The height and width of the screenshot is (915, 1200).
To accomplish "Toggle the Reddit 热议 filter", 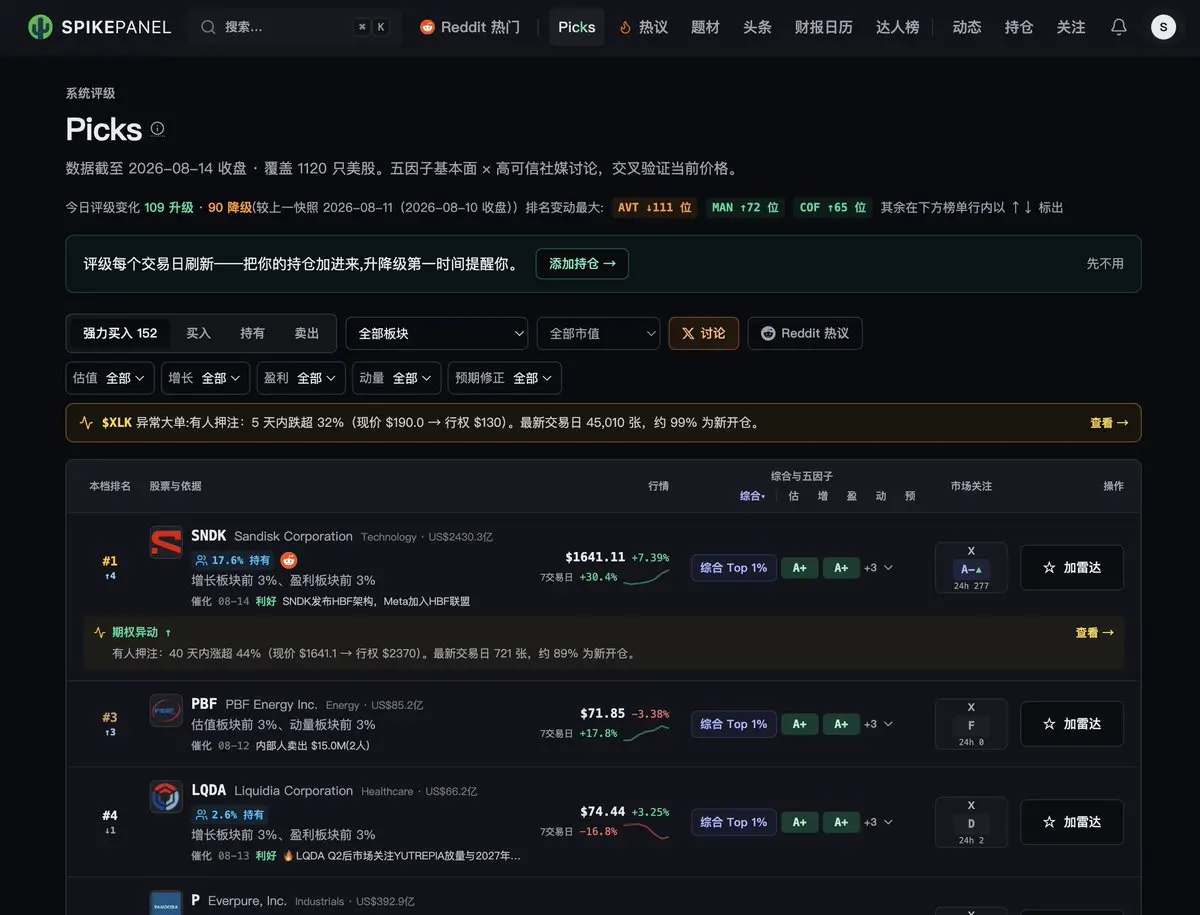I will pyautogui.click(x=805, y=333).
